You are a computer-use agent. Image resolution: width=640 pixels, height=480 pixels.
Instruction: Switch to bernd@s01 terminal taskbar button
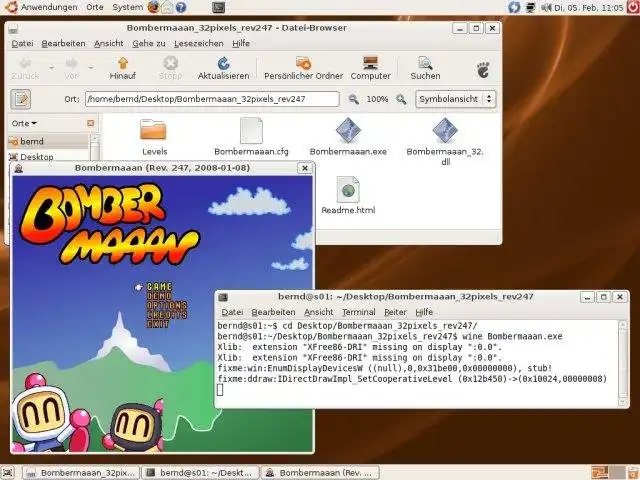(200, 473)
